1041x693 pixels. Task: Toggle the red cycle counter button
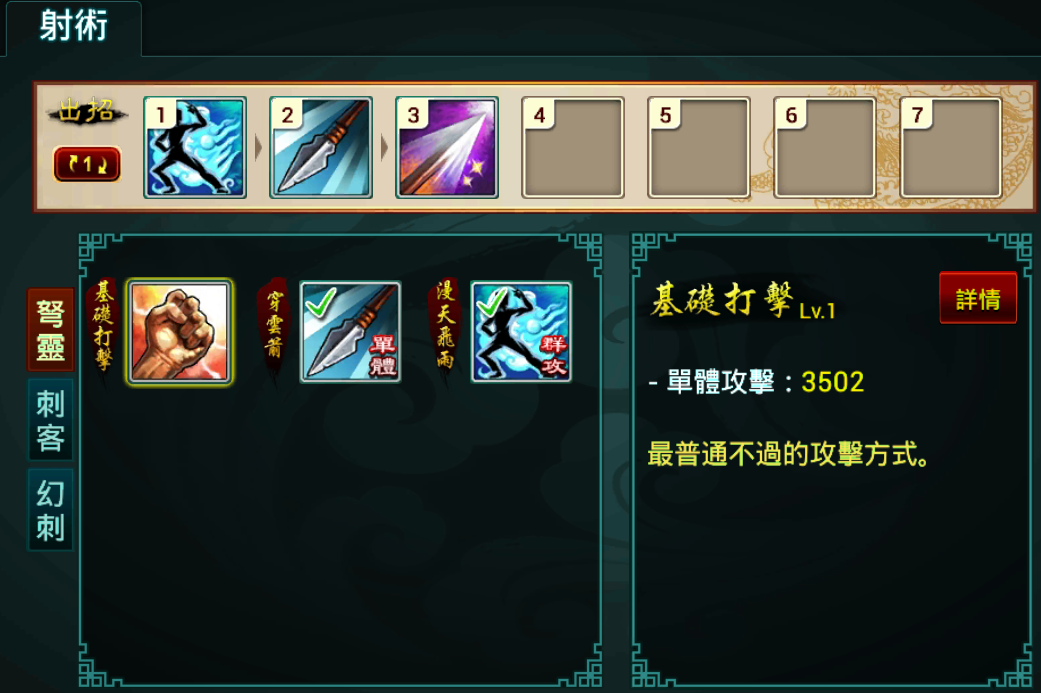point(87,164)
